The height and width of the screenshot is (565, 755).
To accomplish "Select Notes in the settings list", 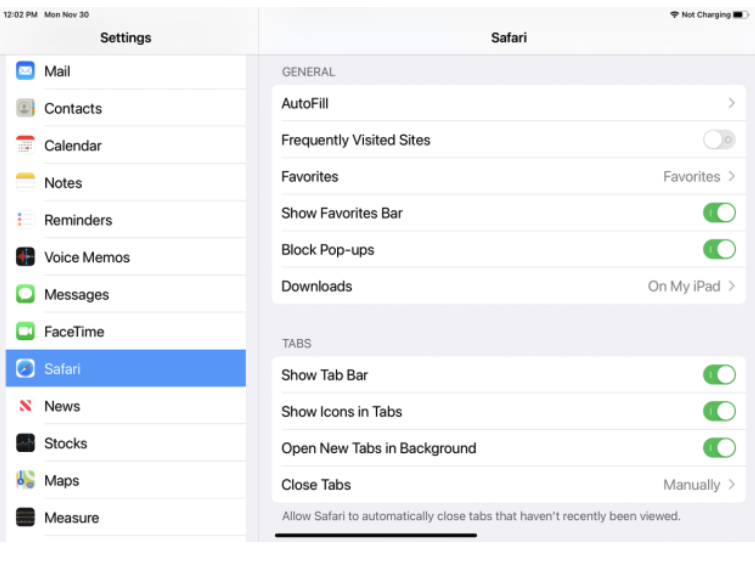I will 63,183.
